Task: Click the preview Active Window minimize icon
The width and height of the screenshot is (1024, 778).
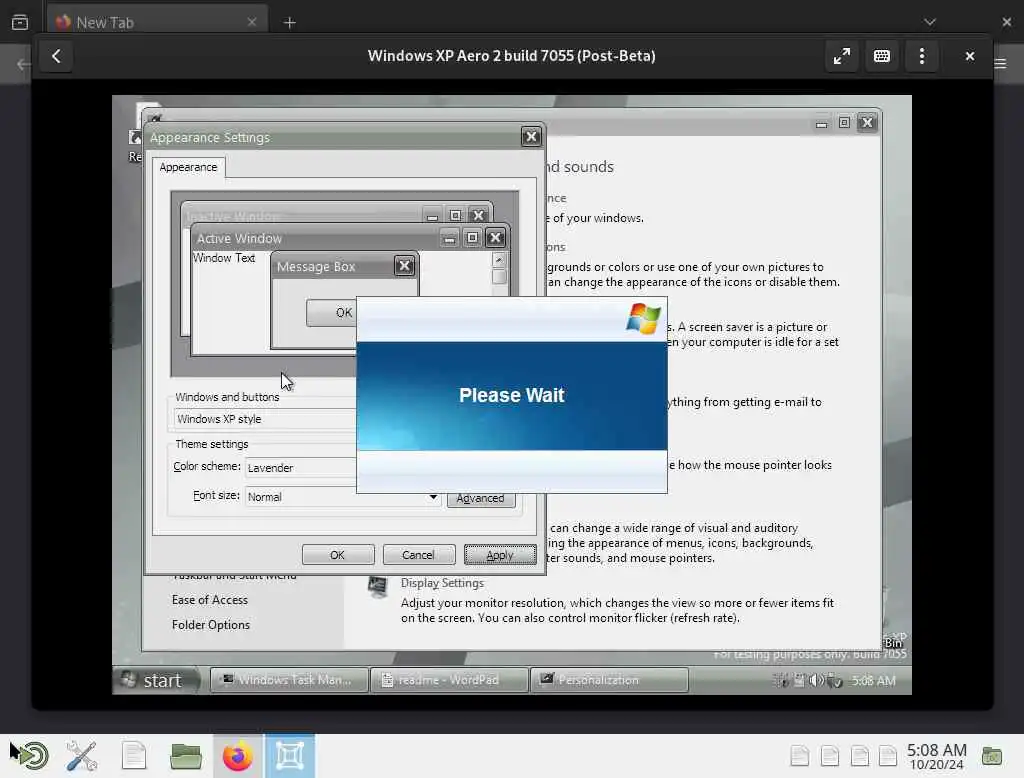Action: click(449, 238)
